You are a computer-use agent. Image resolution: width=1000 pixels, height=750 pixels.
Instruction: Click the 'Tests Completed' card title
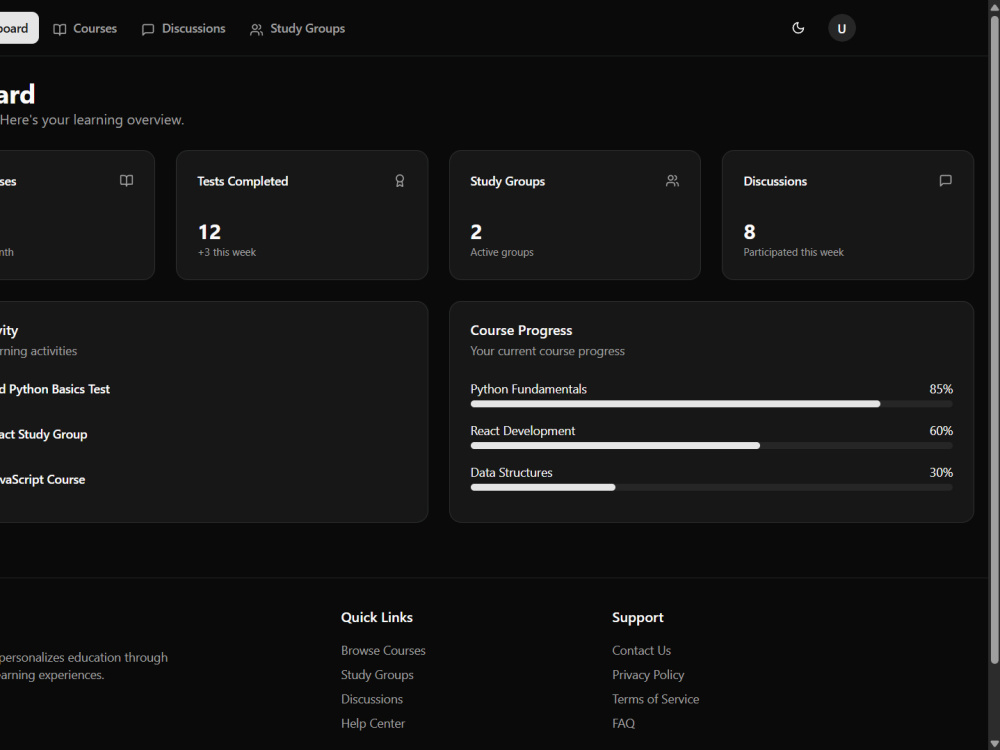pos(242,181)
